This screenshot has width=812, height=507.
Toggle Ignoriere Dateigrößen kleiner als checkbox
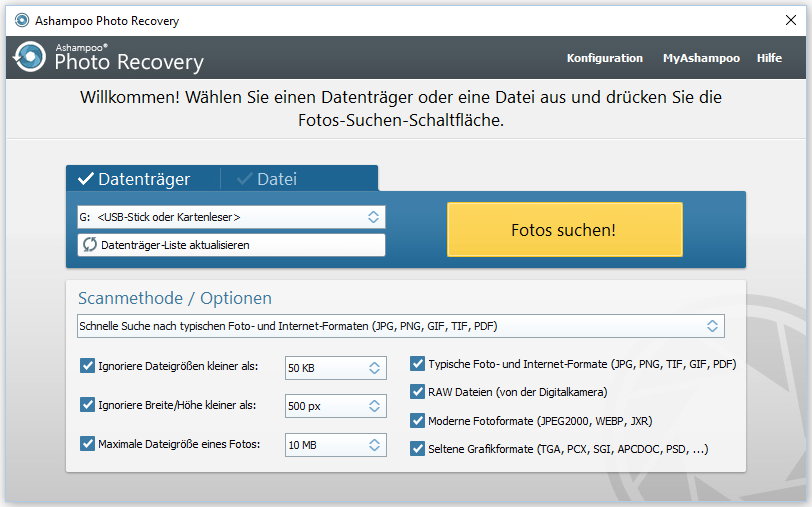click(x=88, y=366)
